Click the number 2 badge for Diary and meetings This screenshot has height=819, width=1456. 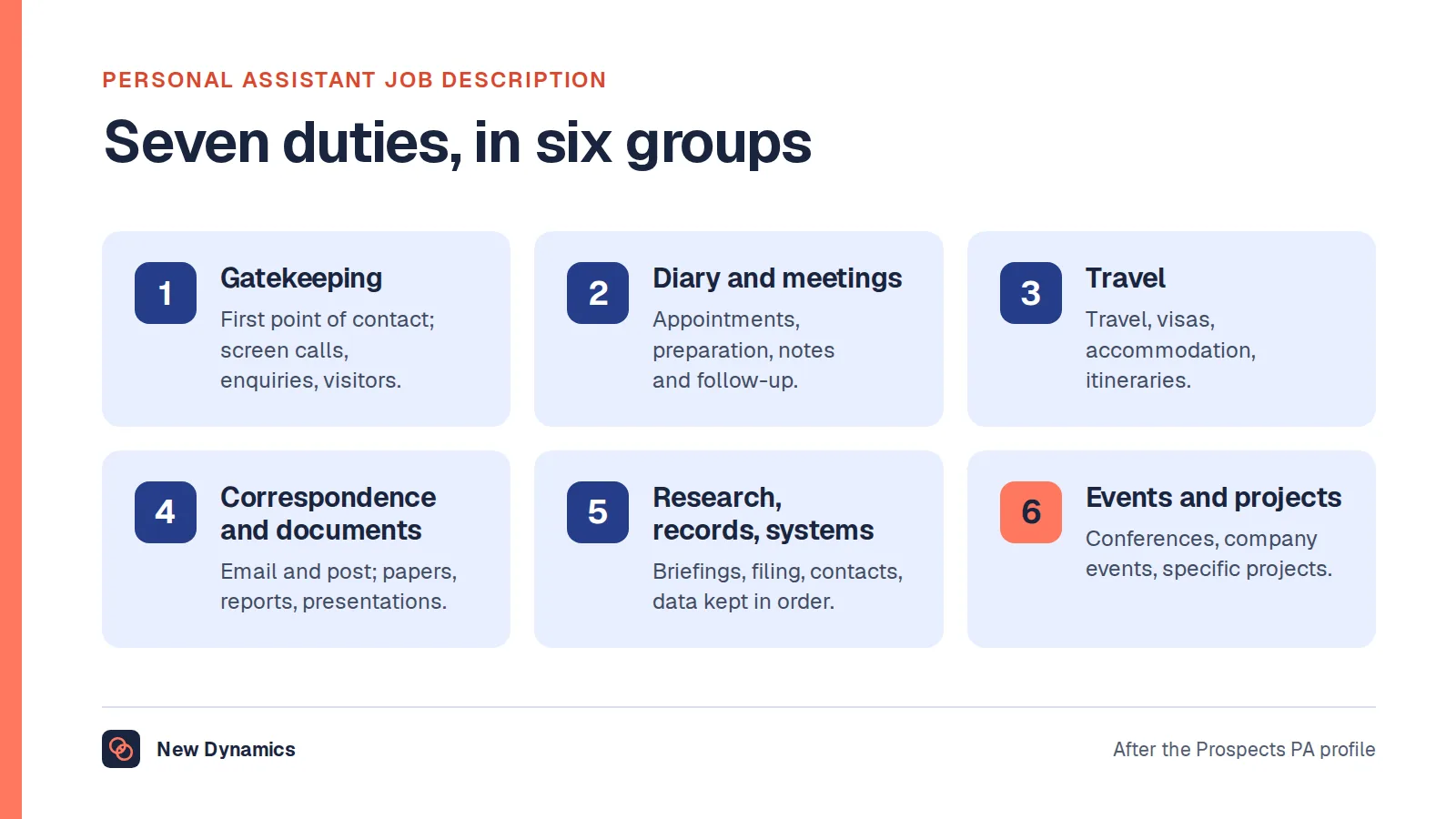point(598,293)
